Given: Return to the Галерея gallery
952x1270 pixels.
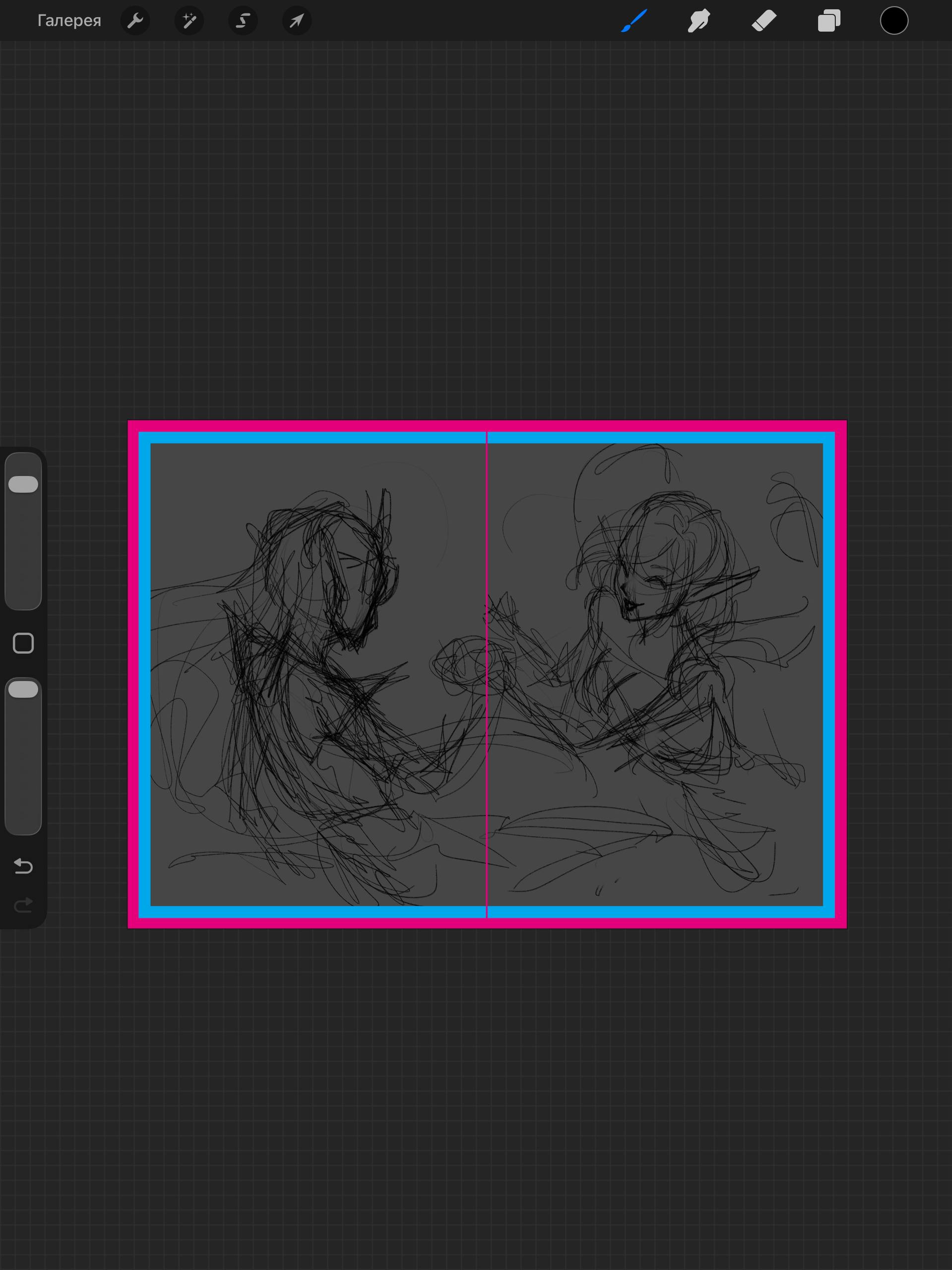Looking at the screenshot, I should click(x=69, y=21).
